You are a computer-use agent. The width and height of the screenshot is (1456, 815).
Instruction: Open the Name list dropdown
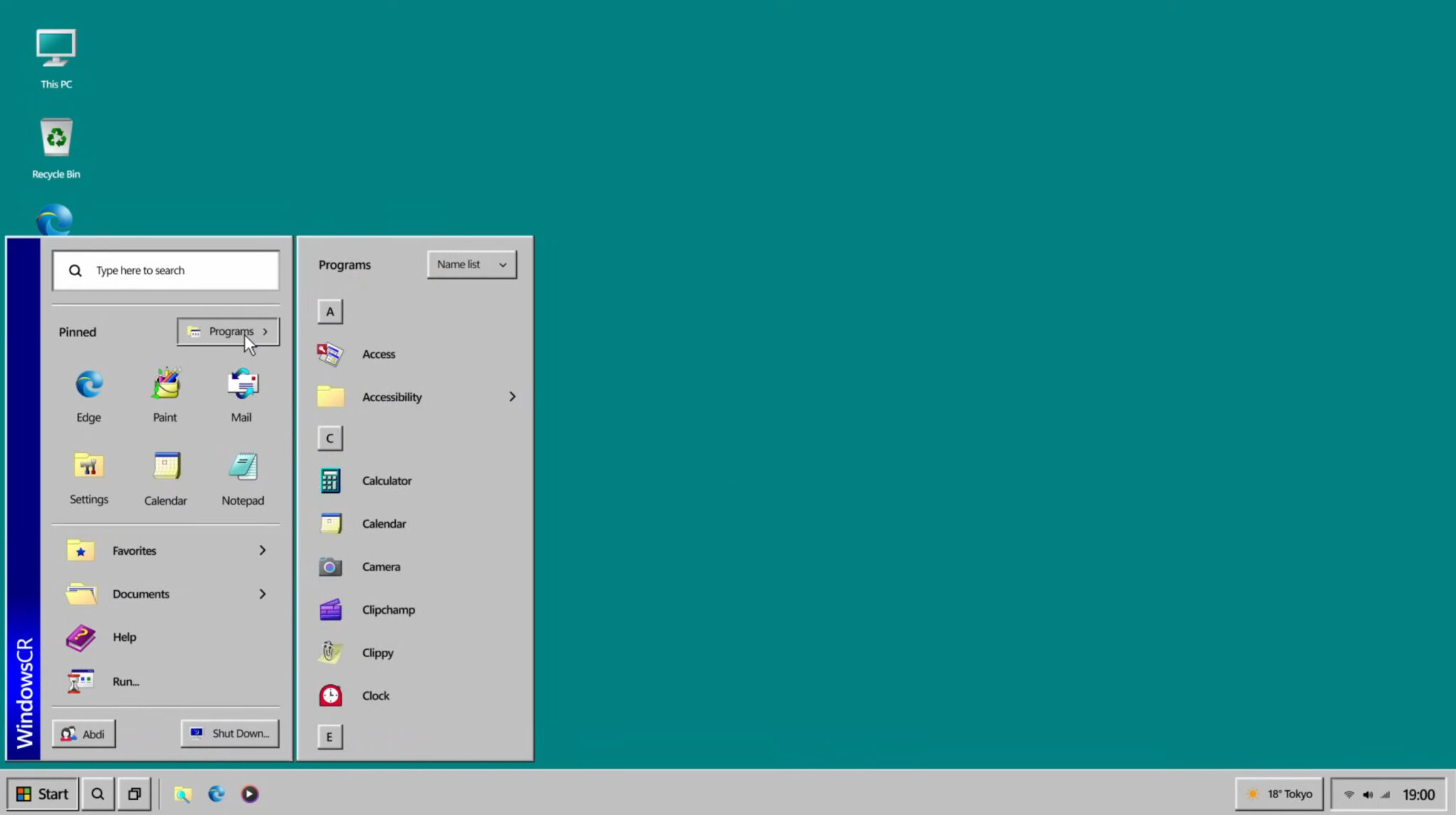471,264
